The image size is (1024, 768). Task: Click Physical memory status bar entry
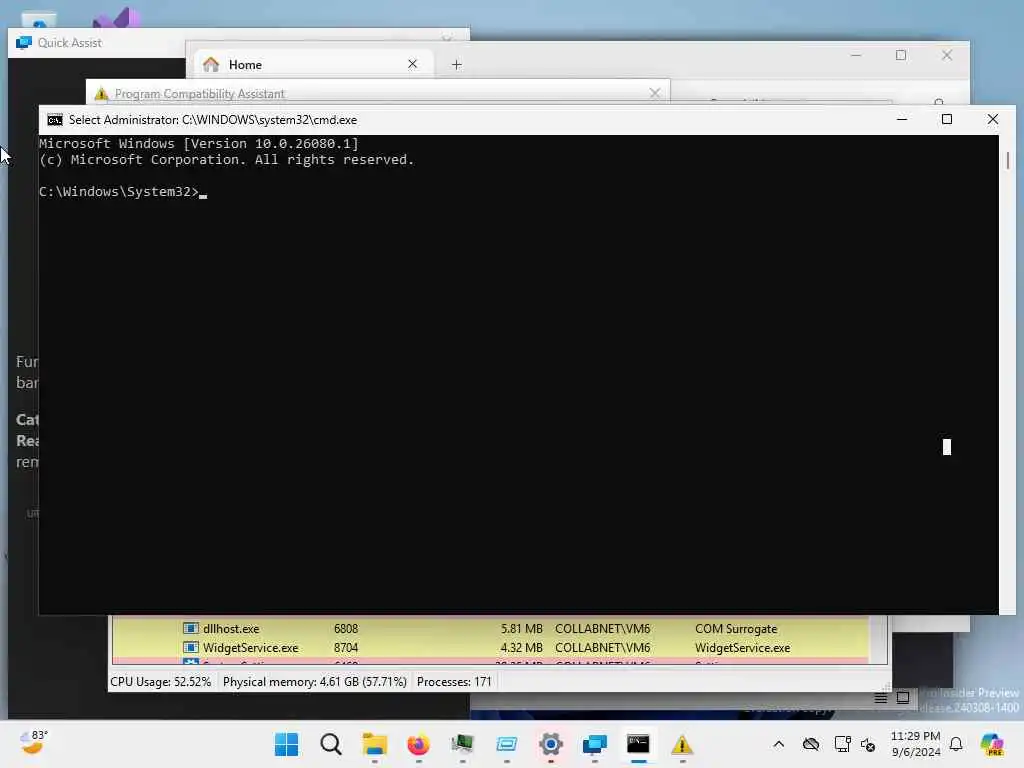[x=315, y=682]
